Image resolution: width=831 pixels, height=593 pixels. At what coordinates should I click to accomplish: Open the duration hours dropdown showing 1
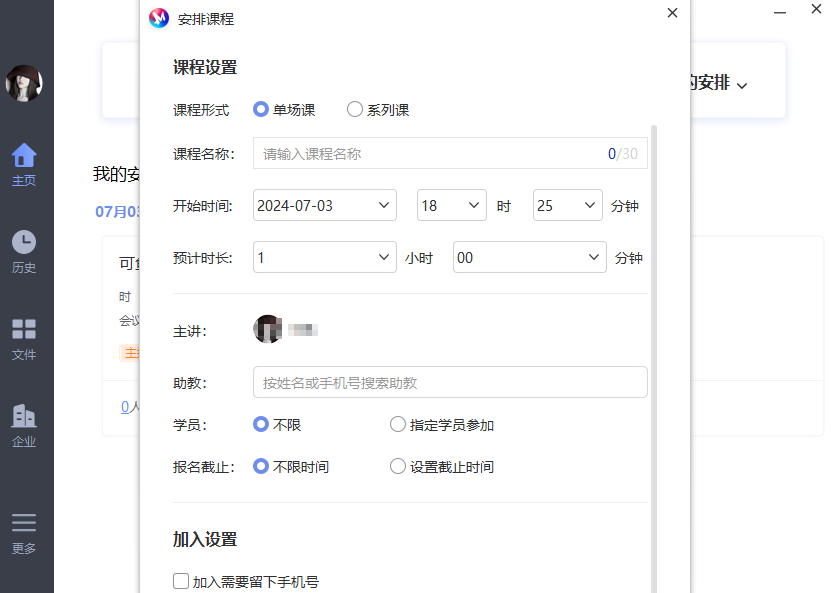[325, 257]
